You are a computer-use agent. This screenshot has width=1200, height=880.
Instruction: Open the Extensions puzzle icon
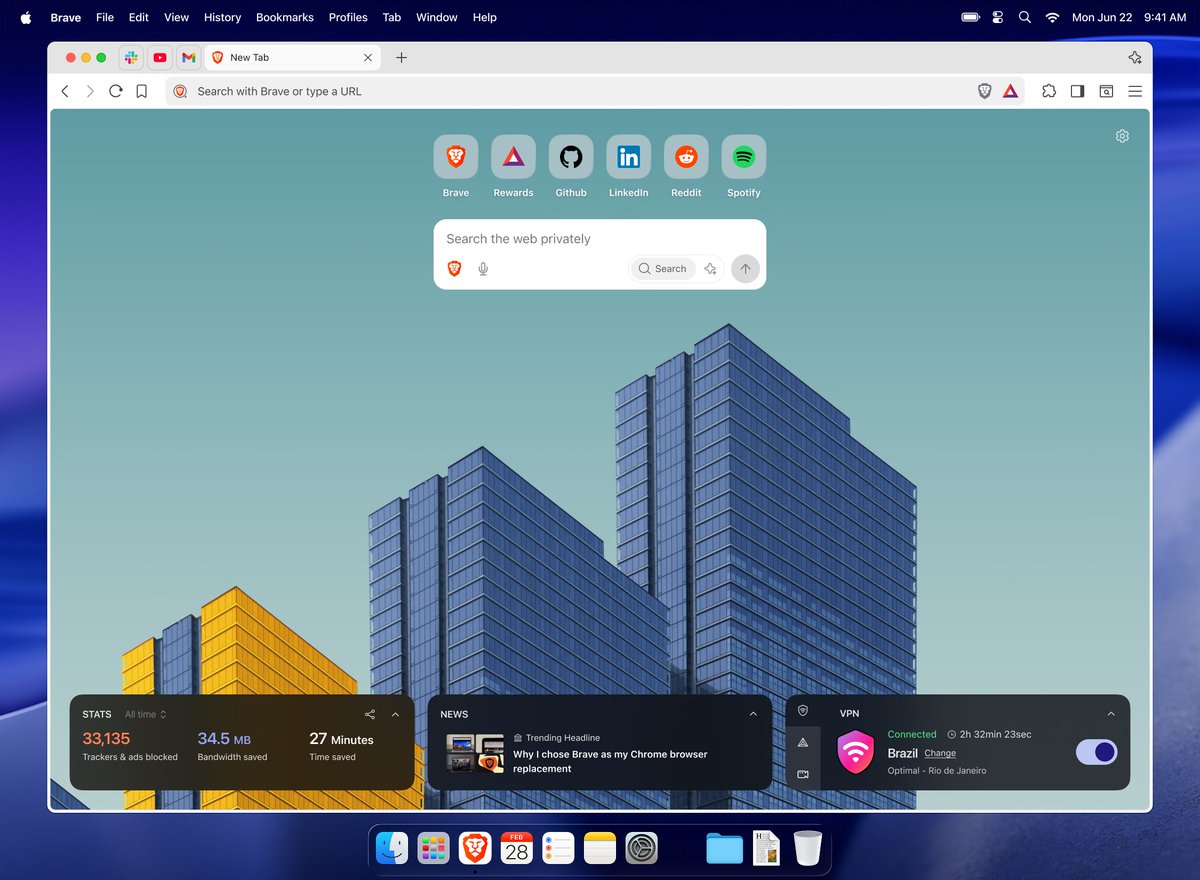click(1048, 91)
